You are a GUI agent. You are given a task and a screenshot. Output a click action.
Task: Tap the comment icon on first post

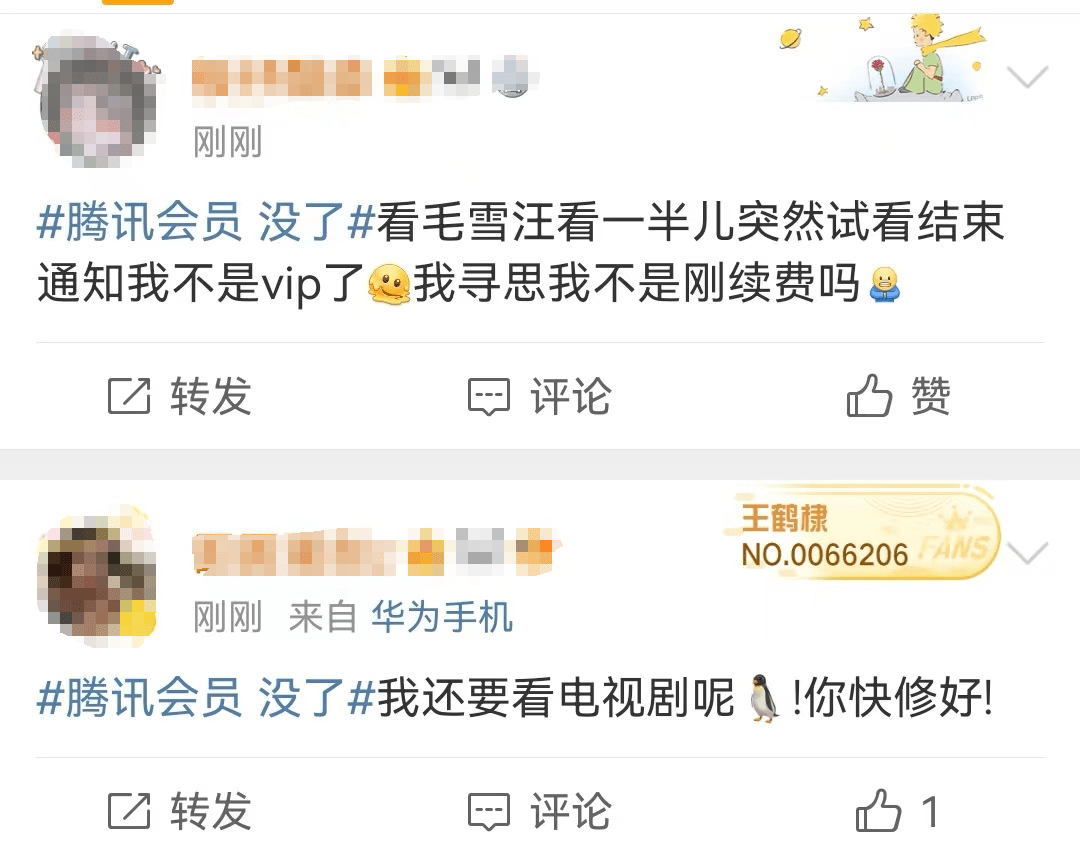pyautogui.click(x=489, y=397)
